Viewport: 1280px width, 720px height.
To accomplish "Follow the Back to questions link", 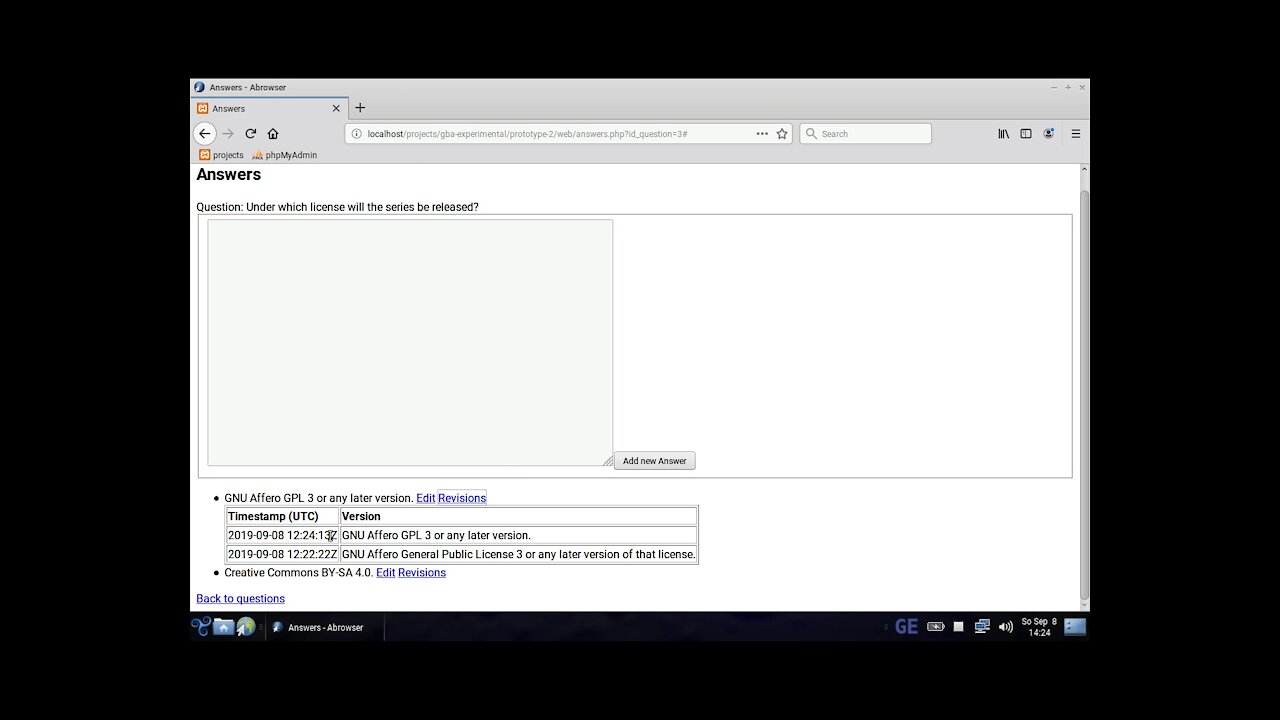I will [240, 599].
